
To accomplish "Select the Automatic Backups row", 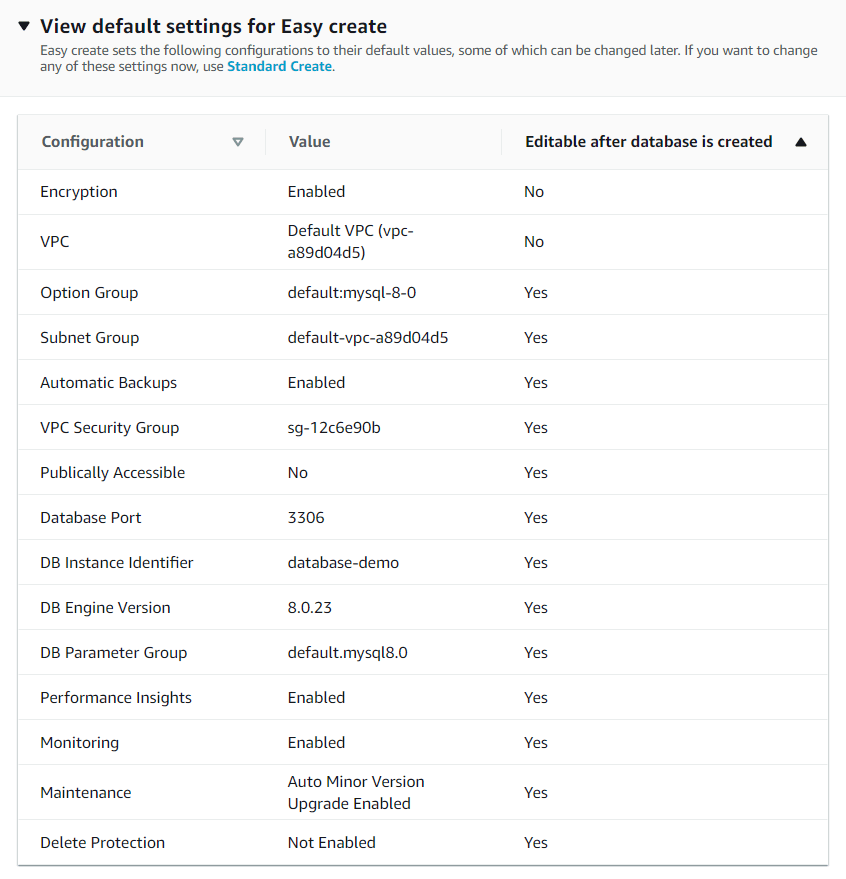I will pyautogui.click(x=108, y=383).
